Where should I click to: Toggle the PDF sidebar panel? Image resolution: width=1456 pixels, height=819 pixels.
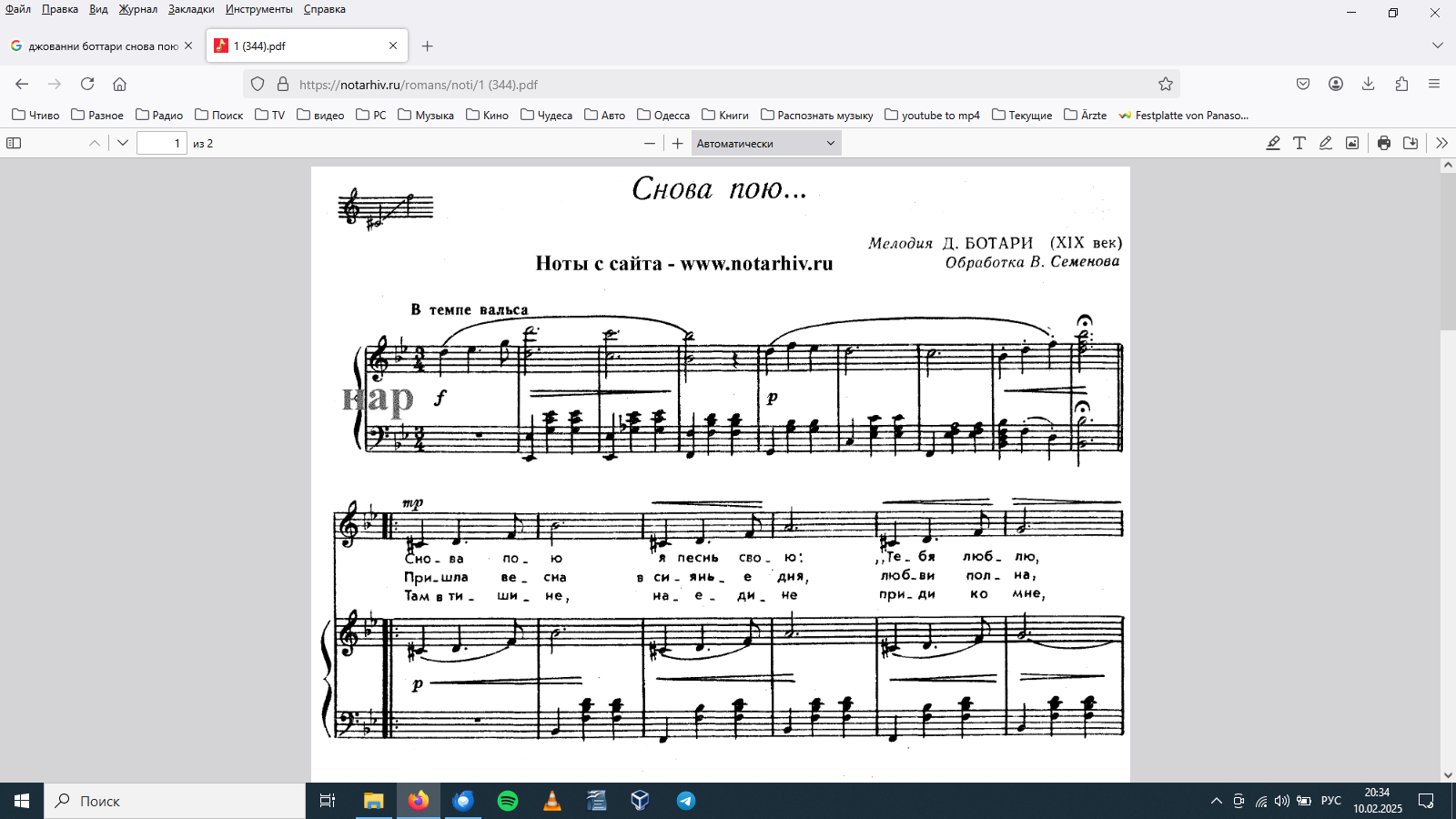pyautogui.click(x=14, y=143)
